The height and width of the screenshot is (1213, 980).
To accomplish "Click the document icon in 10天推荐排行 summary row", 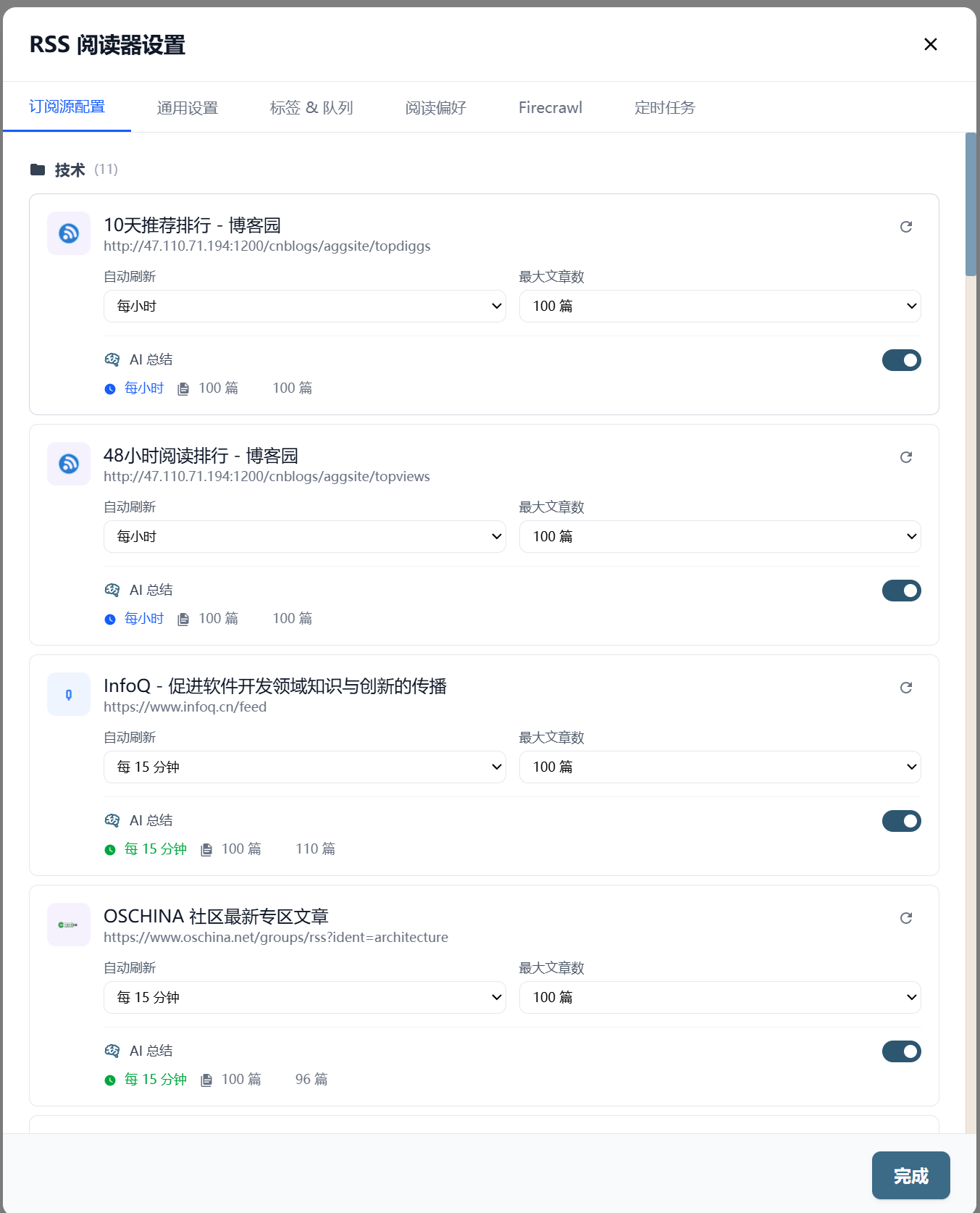I will [x=183, y=389].
